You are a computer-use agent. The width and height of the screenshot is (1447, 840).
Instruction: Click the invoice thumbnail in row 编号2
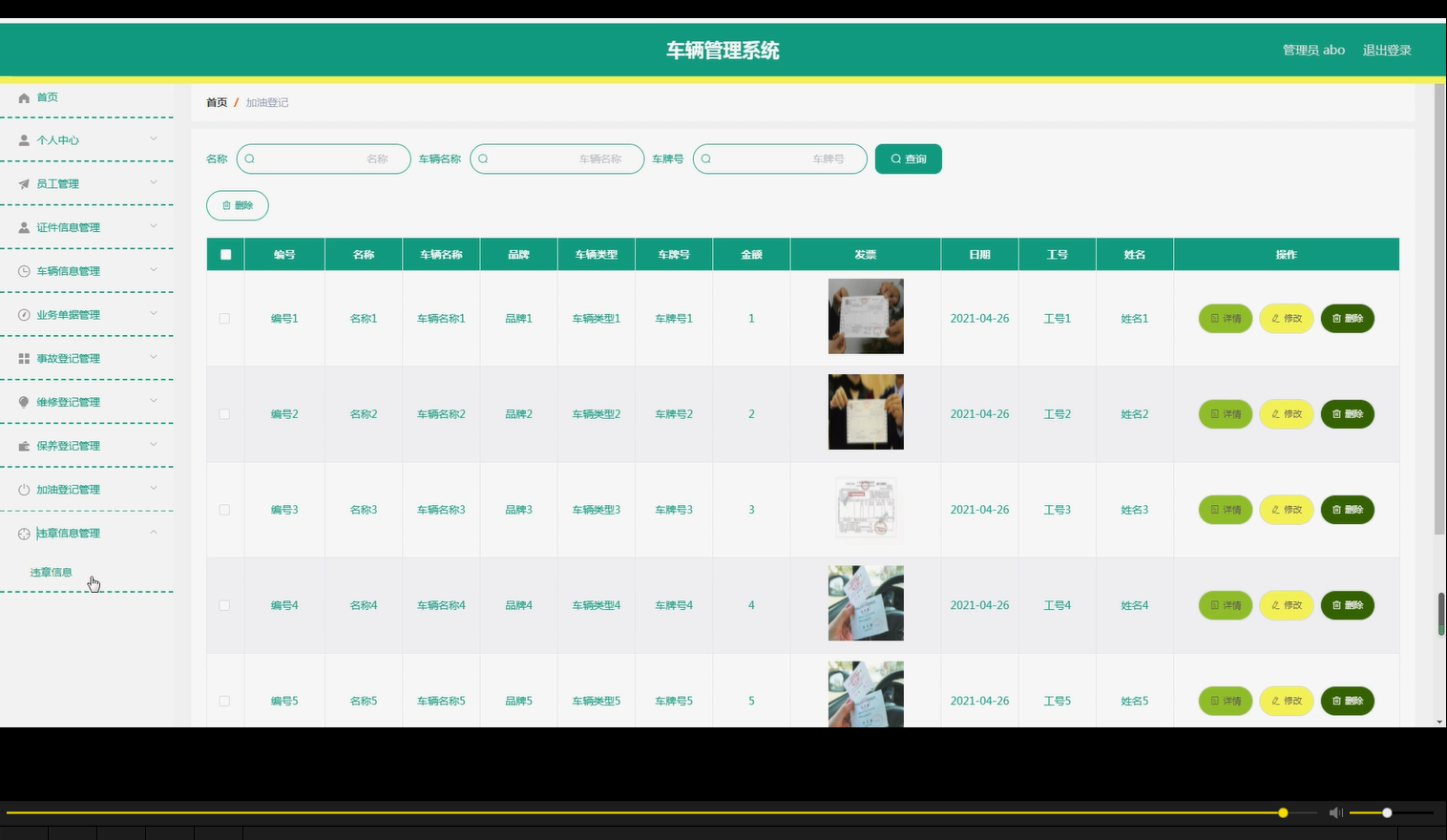point(865,411)
